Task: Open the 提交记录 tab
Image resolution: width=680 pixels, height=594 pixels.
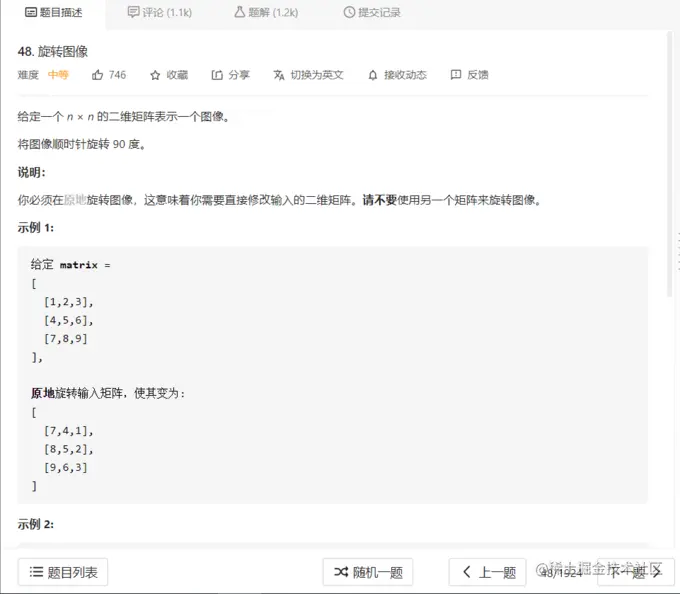Action: pyautogui.click(x=372, y=13)
